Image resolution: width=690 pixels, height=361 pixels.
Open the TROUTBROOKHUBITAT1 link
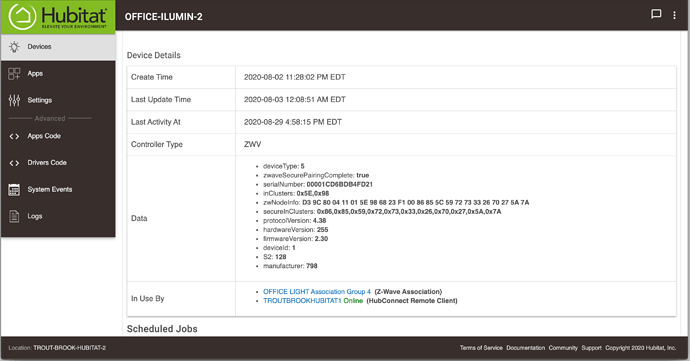tap(302, 301)
